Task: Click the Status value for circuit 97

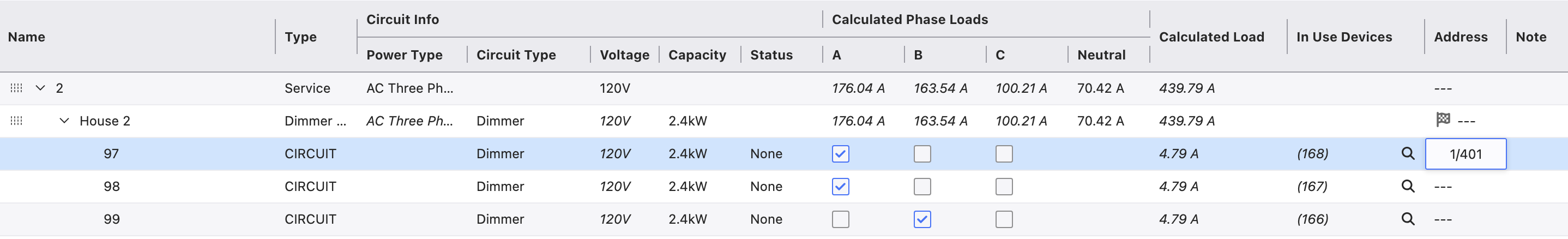Action: [x=766, y=154]
